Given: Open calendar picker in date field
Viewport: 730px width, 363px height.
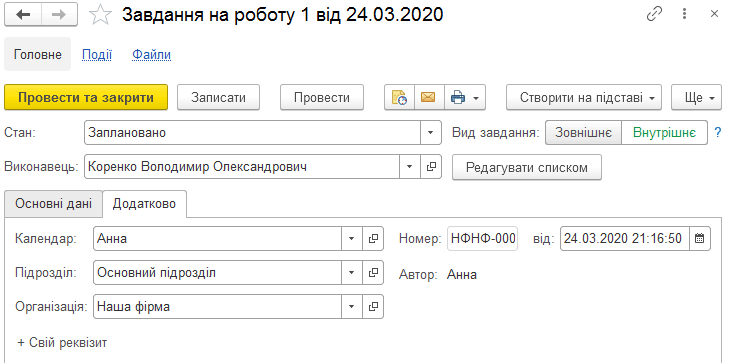Looking at the screenshot, I should 699,239.
